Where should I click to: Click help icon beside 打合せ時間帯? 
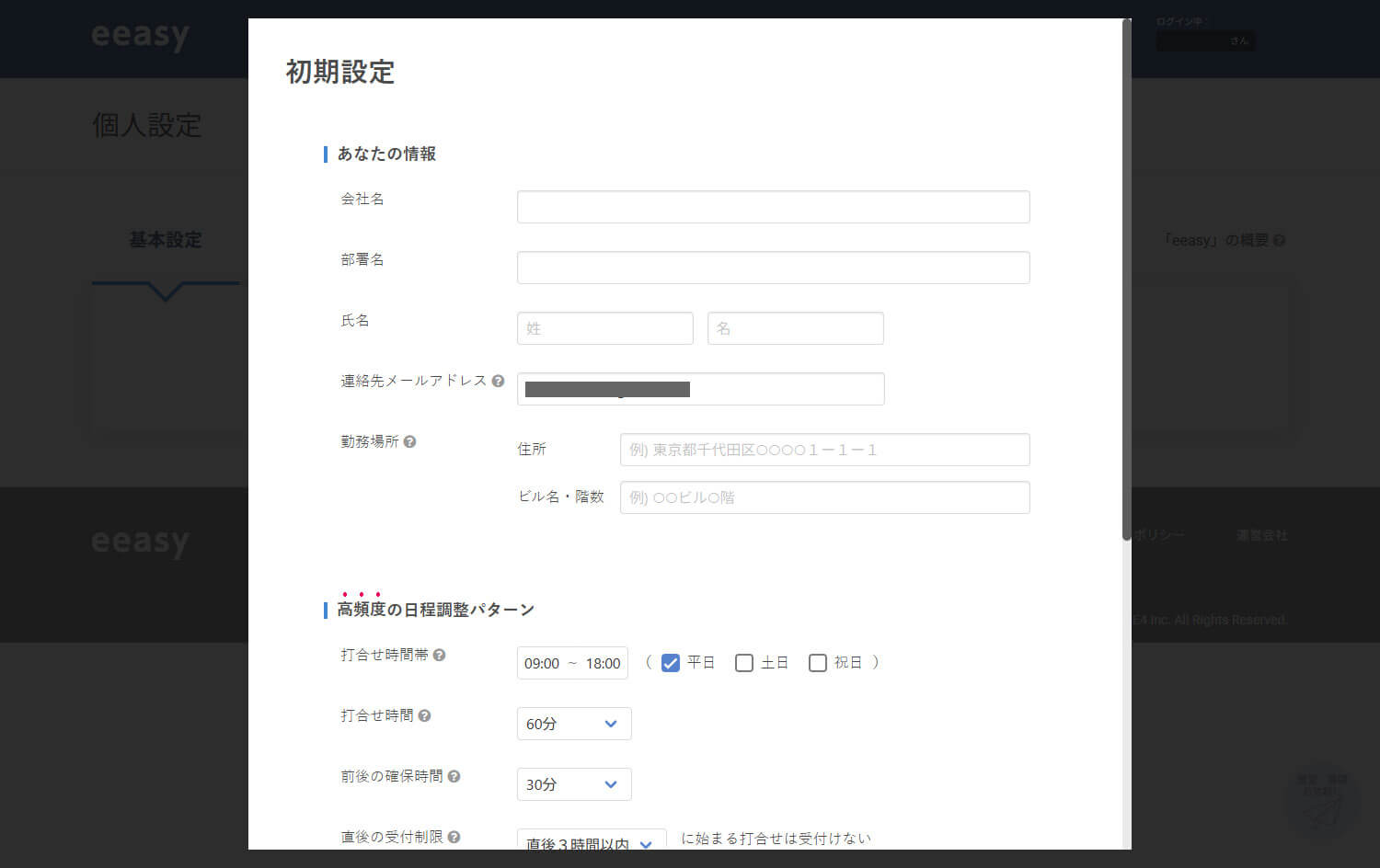coord(439,655)
